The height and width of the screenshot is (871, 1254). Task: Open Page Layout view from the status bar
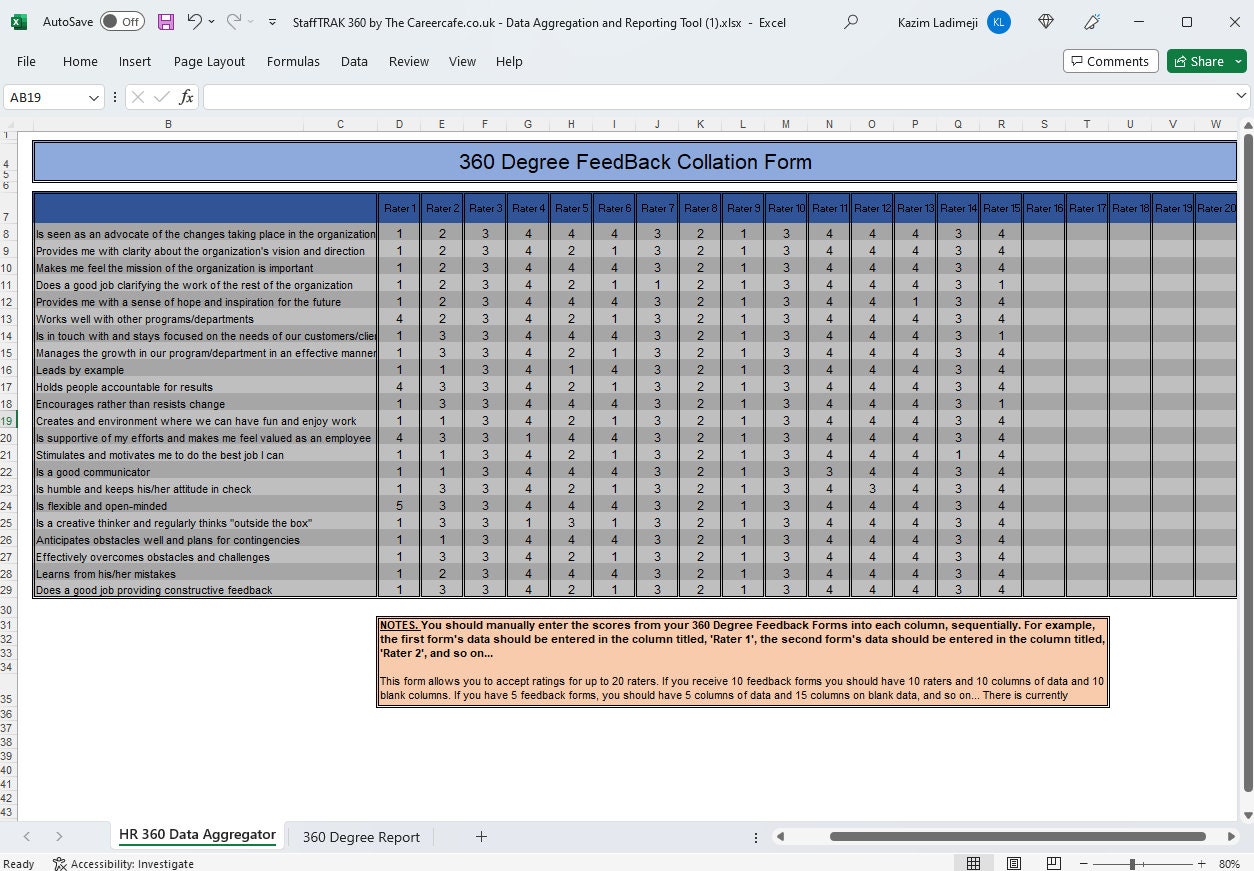(1013, 862)
